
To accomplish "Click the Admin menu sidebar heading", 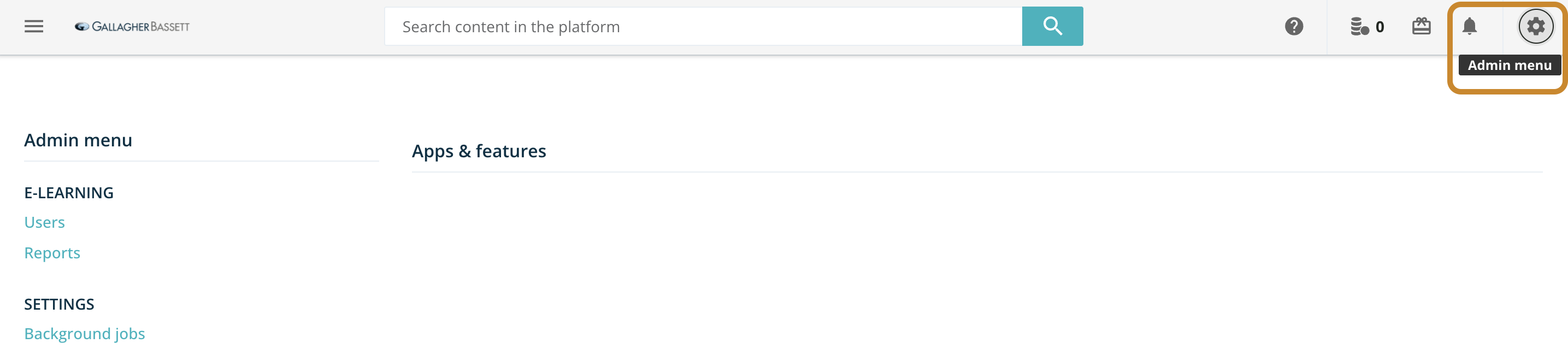I will [x=78, y=140].
